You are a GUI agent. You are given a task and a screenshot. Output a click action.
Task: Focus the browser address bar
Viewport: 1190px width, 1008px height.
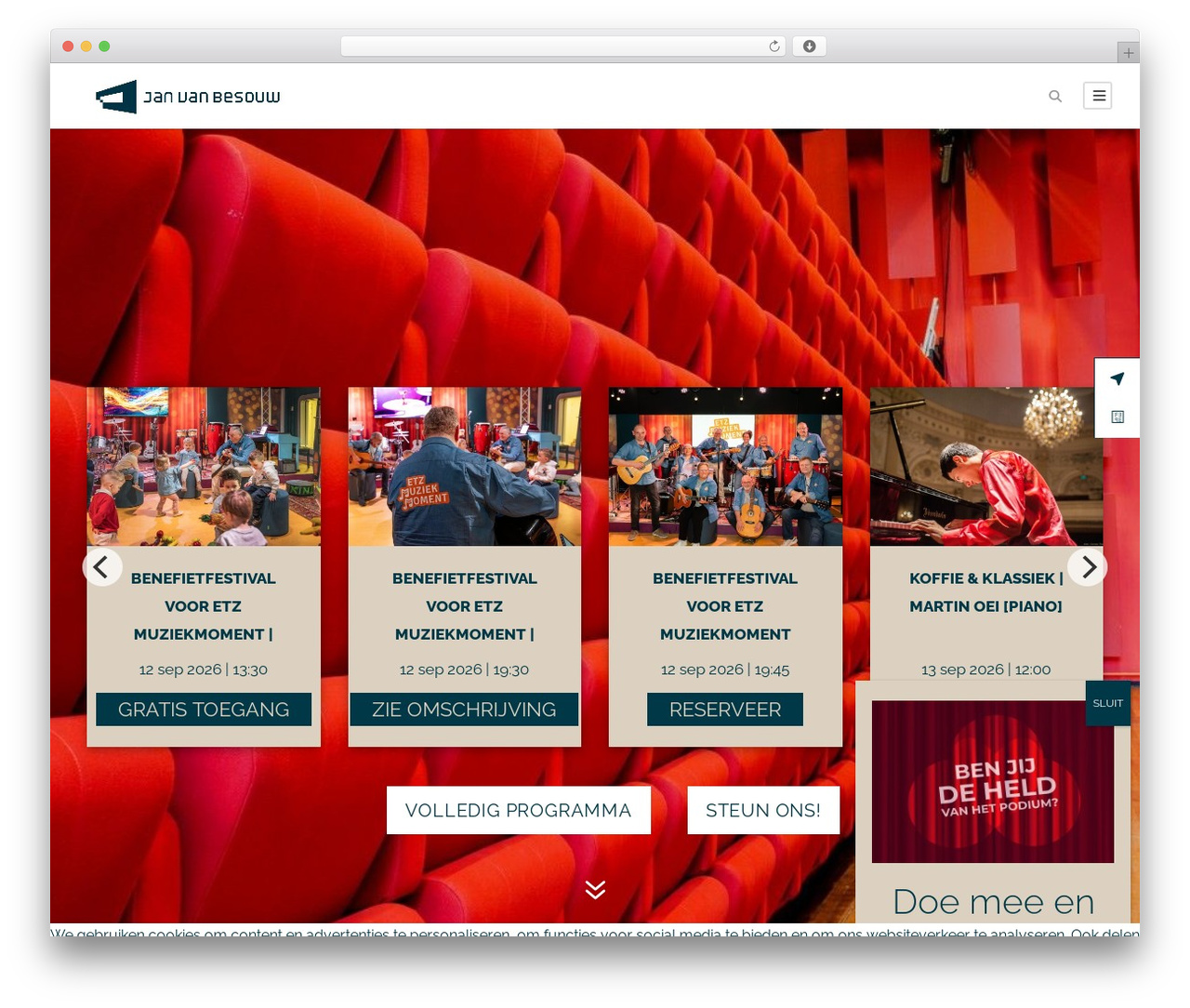click(563, 46)
